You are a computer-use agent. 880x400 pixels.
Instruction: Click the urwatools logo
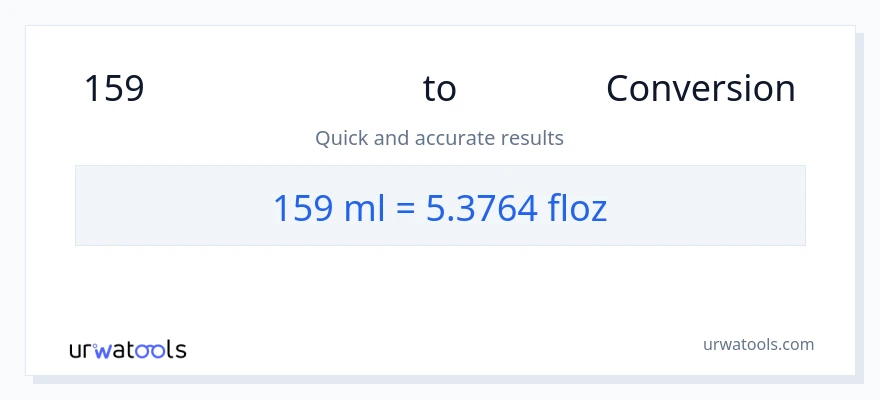pos(127,349)
